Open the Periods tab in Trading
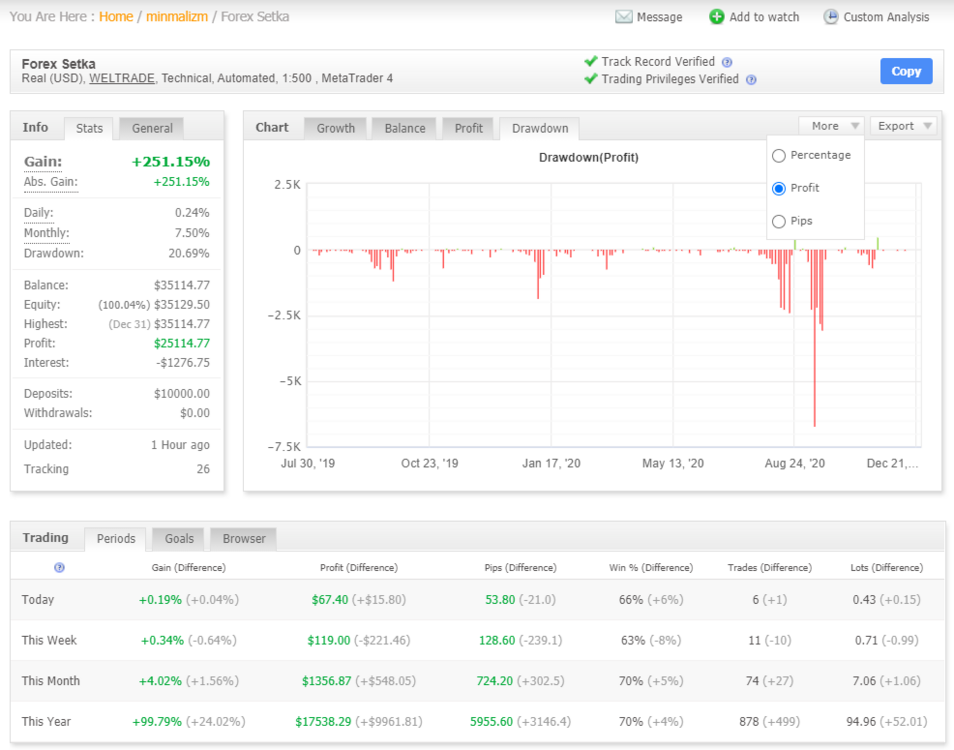Image resolution: width=954 pixels, height=750 pixels. coord(116,538)
